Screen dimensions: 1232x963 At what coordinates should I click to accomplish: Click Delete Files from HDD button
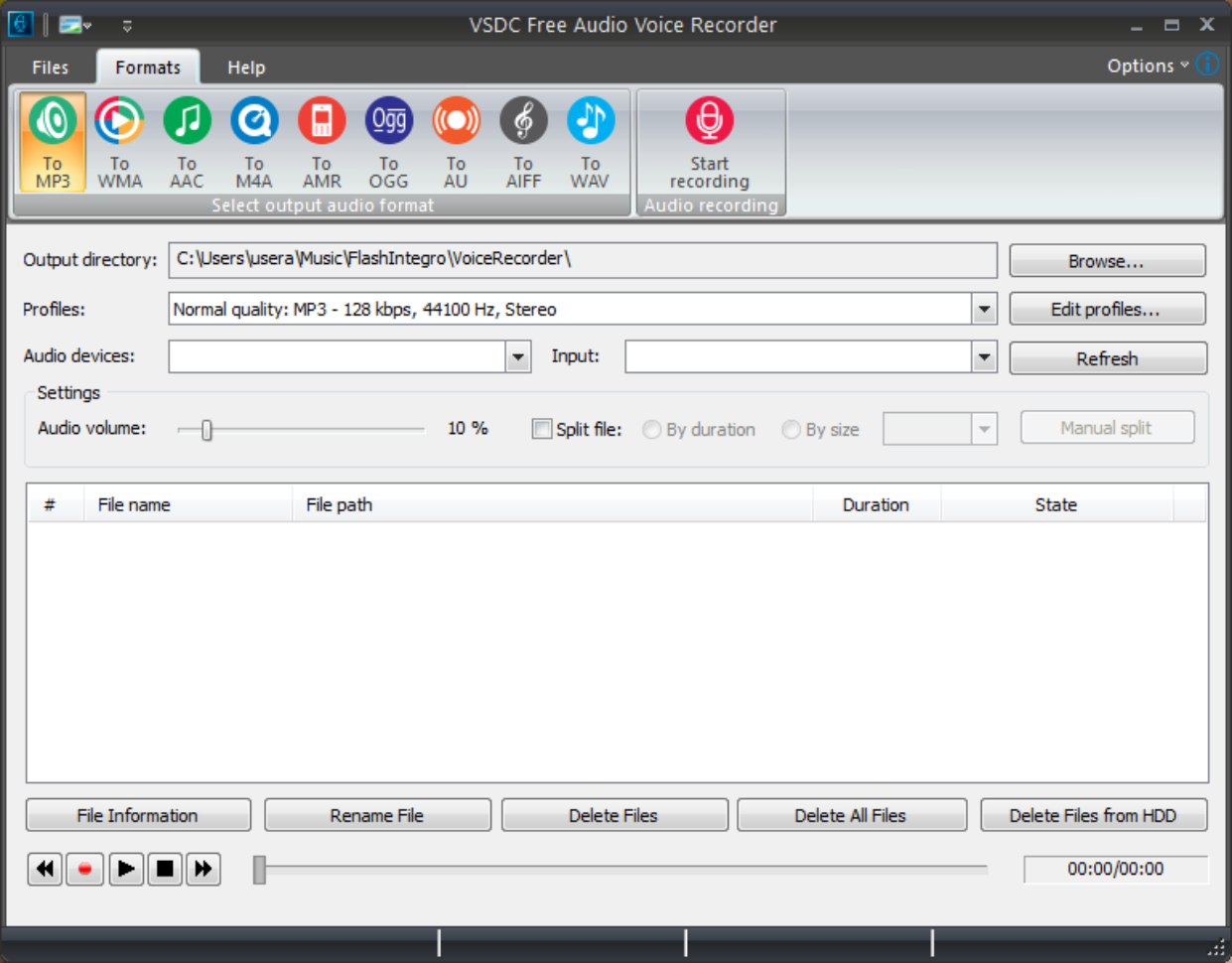pos(1093,815)
